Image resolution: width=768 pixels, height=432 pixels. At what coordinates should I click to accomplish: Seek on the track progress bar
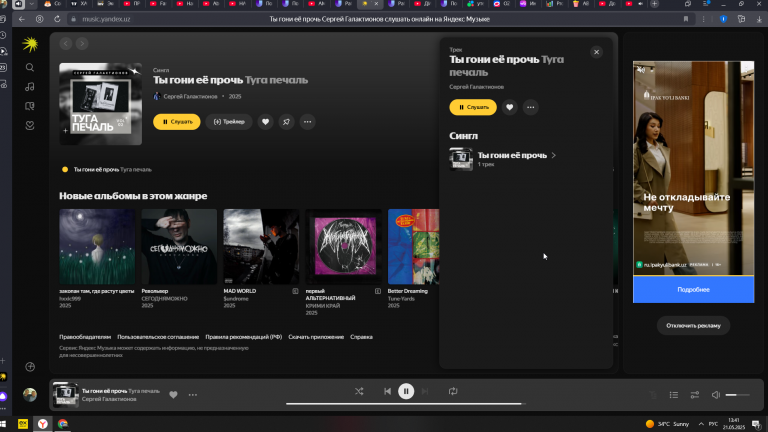tap(406, 404)
